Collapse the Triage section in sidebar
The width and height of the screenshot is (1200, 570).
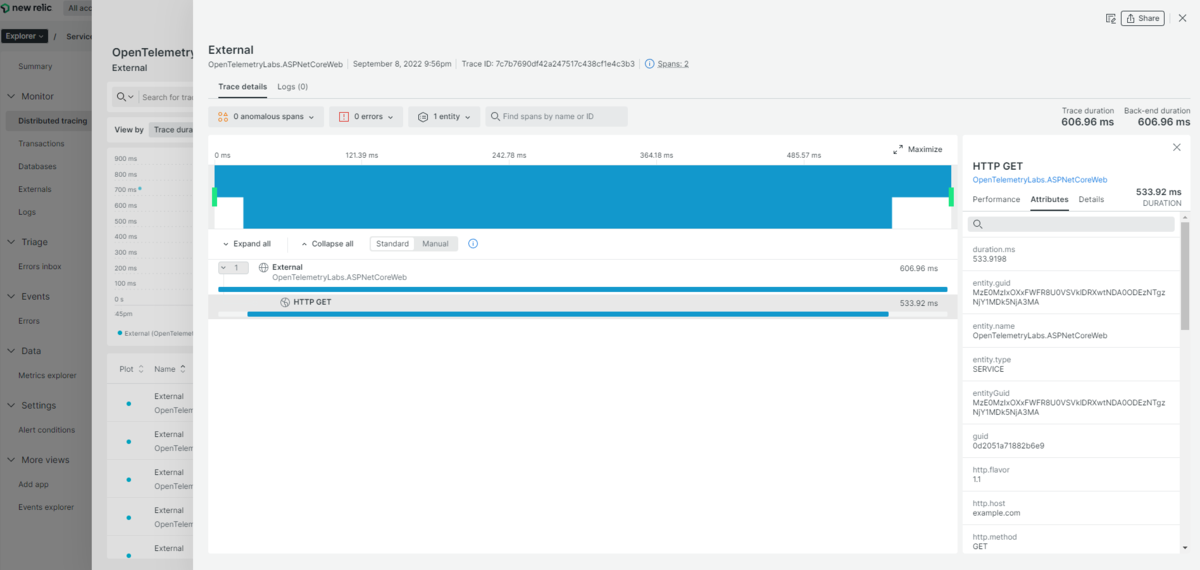pos(10,242)
